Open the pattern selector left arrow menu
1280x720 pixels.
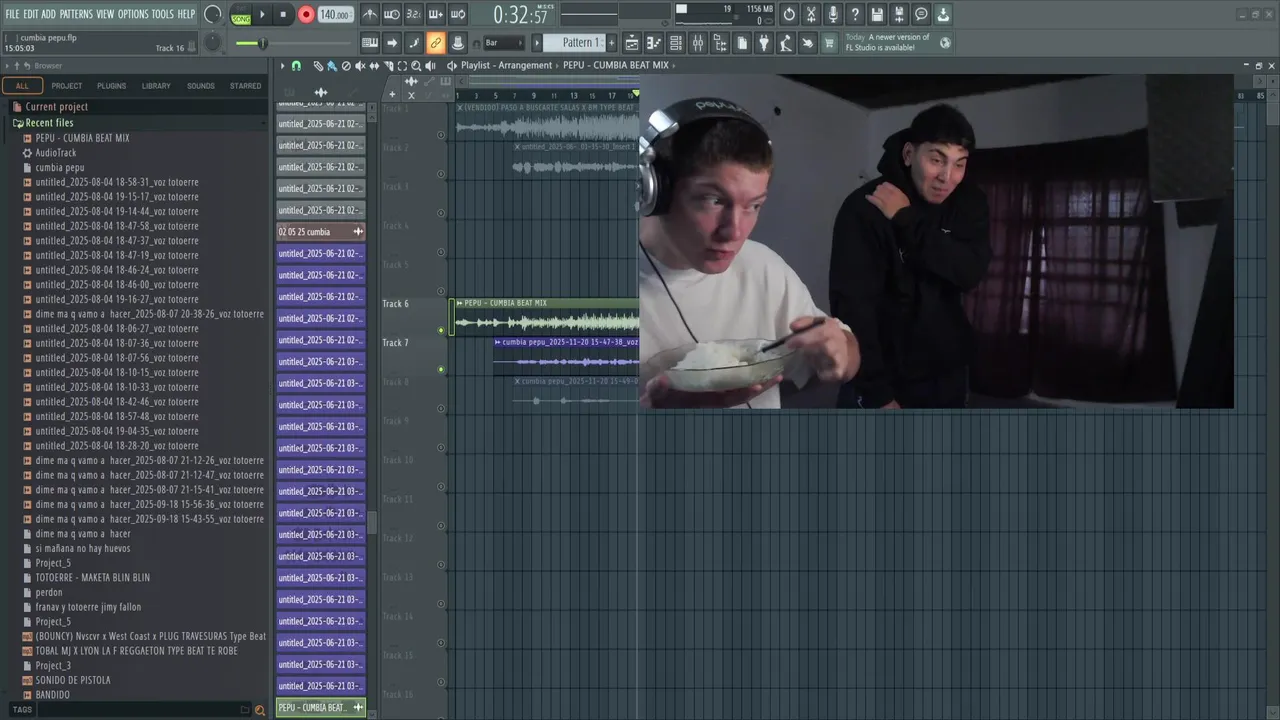(x=537, y=43)
